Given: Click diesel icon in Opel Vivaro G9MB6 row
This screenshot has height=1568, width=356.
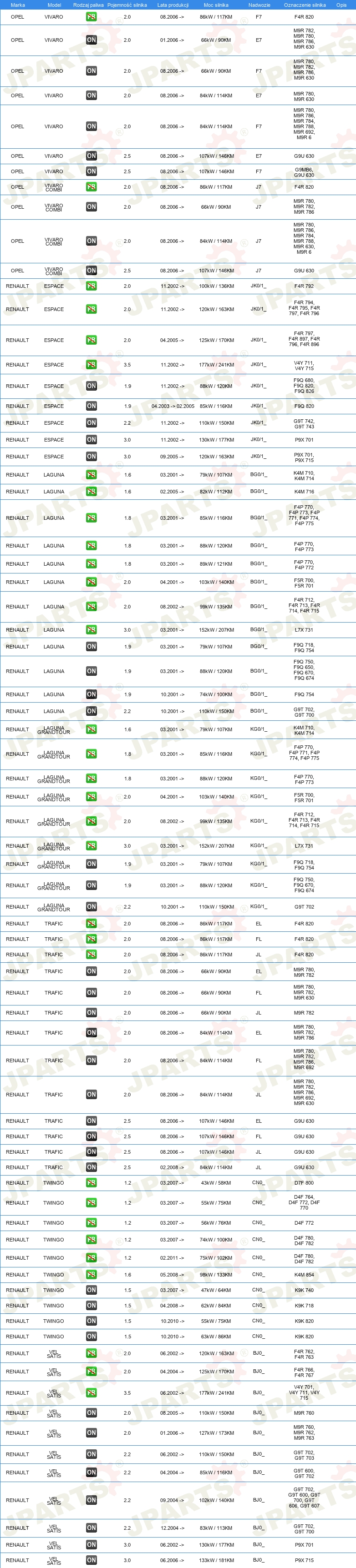Looking at the screenshot, I should coord(92,171).
